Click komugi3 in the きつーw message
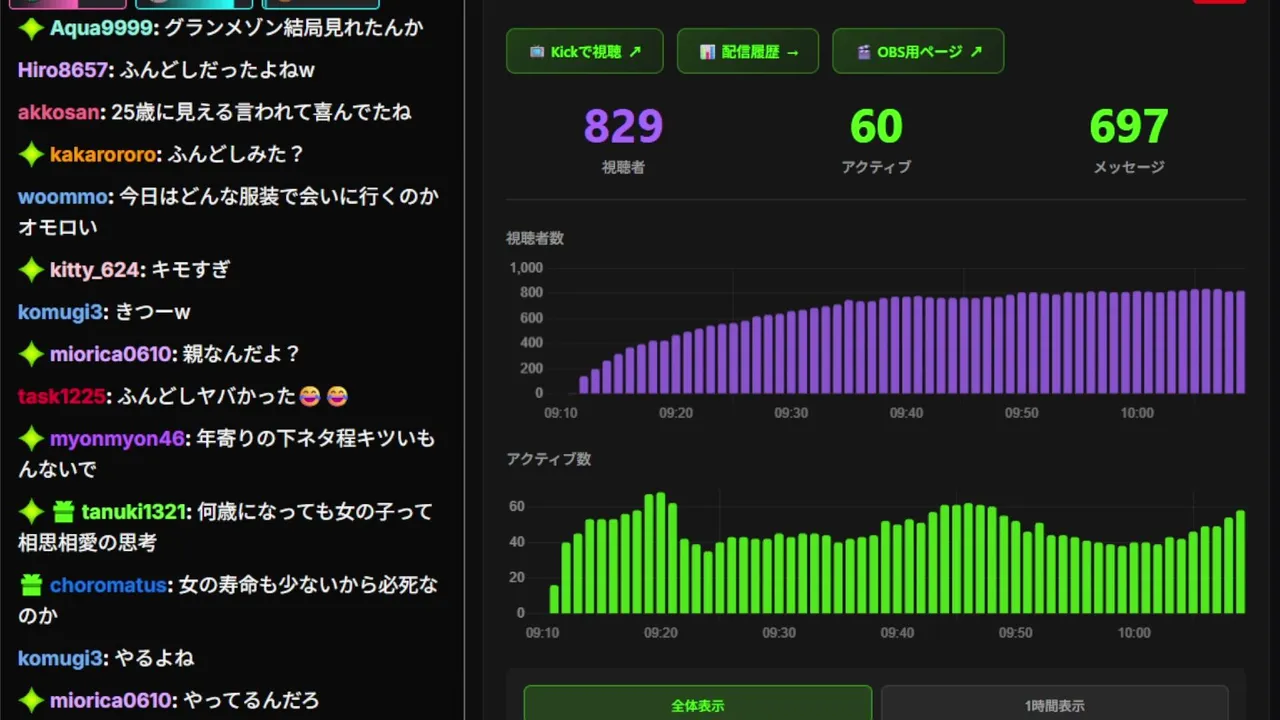The width and height of the screenshot is (1280, 720). click(60, 312)
